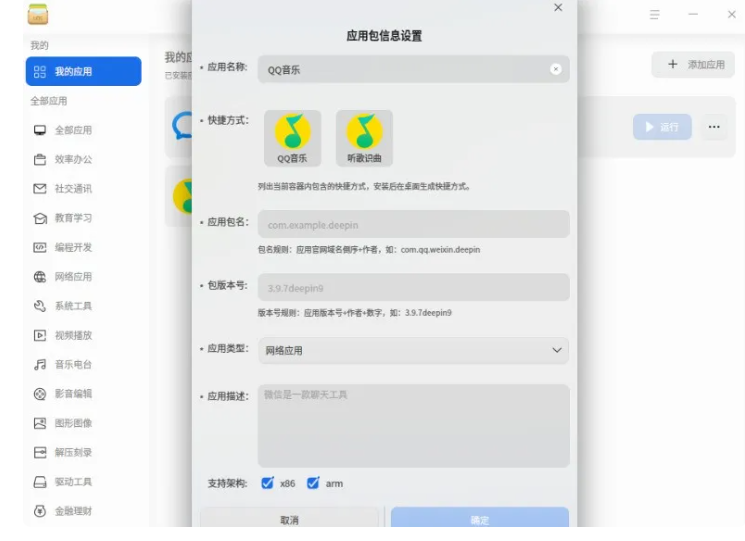The height and width of the screenshot is (541, 745).
Task: Click the 驱动工具 drive icon
Action: 40,482
